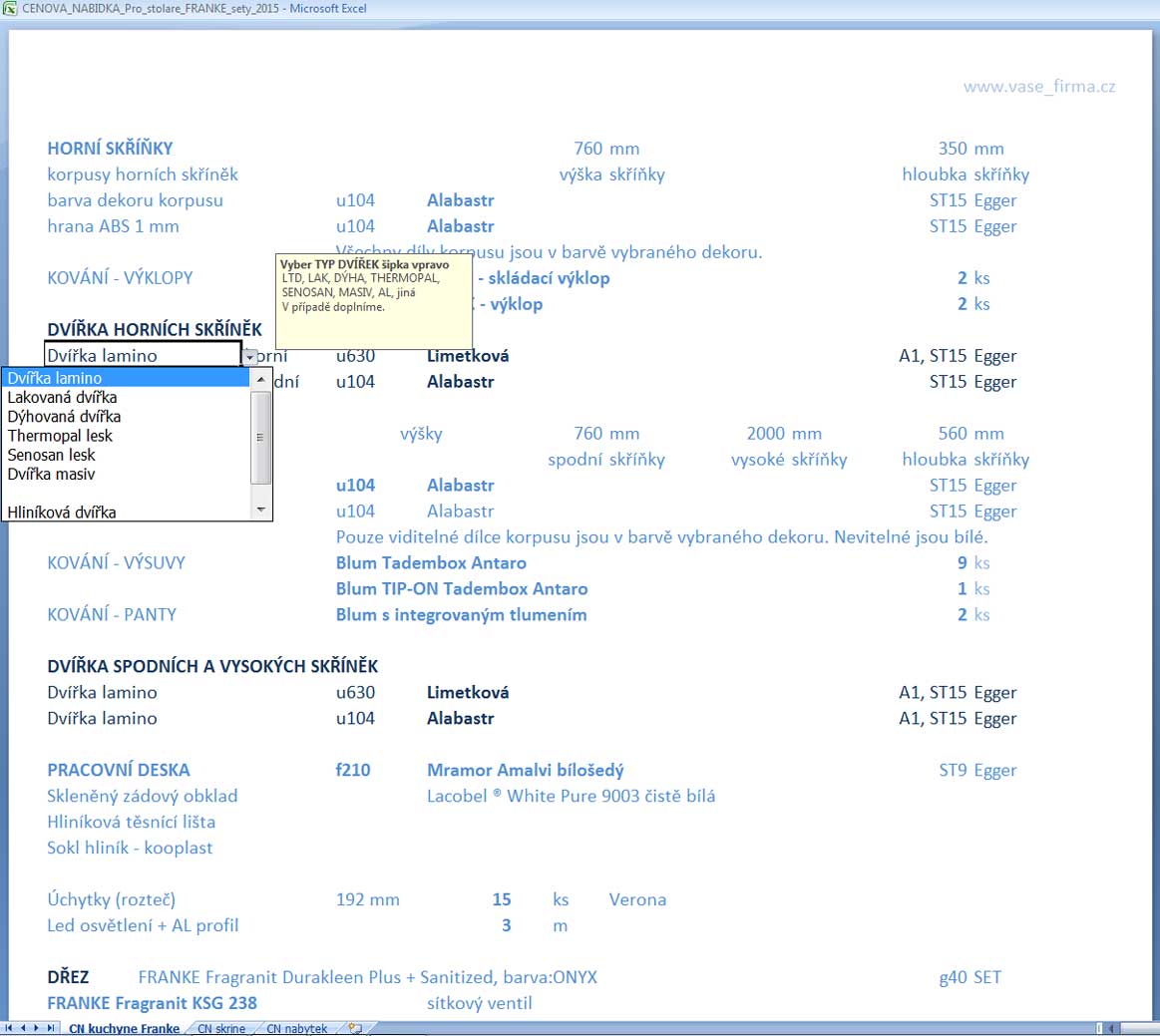Click 'Led osvětlení + AL profil' label
Image resolution: width=1160 pixels, height=1036 pixels.
point(143,925)
